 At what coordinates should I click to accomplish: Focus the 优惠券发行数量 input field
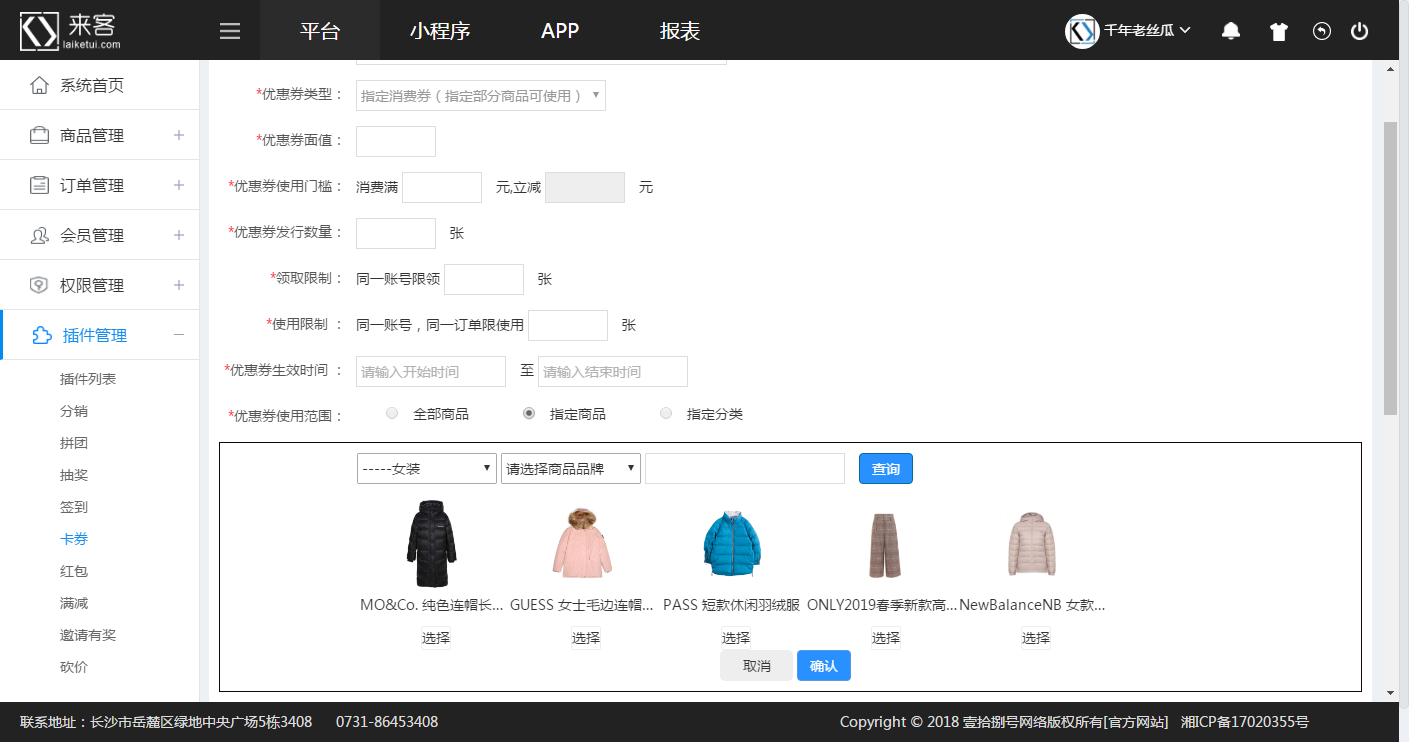tap(396, 233)
